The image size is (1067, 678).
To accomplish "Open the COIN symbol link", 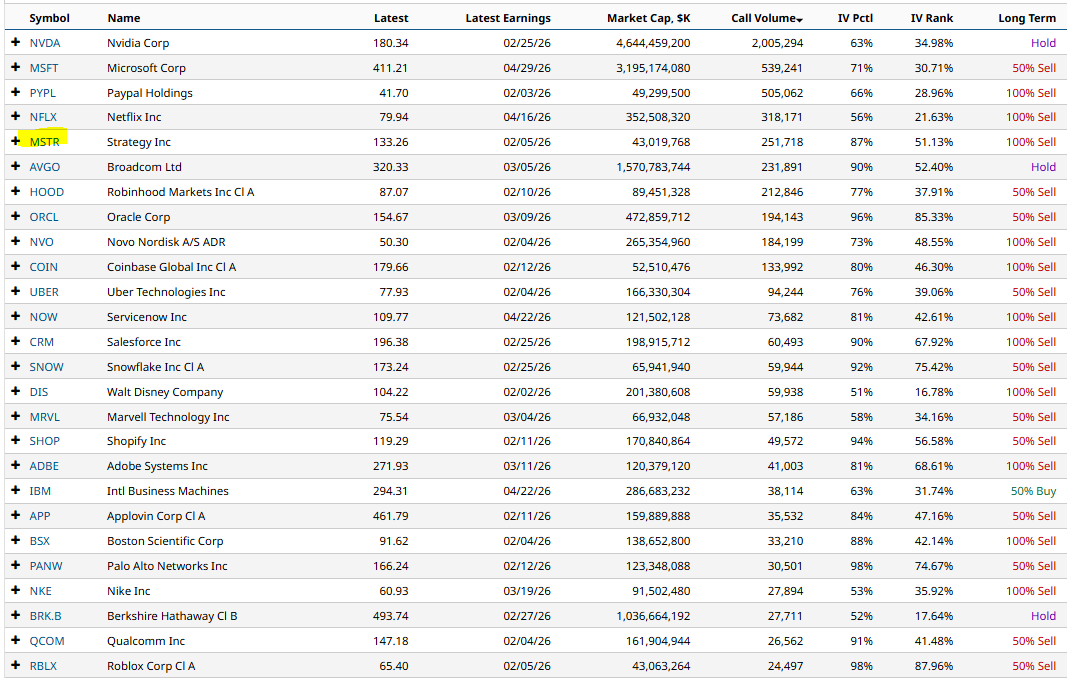I will coord(44,267).
